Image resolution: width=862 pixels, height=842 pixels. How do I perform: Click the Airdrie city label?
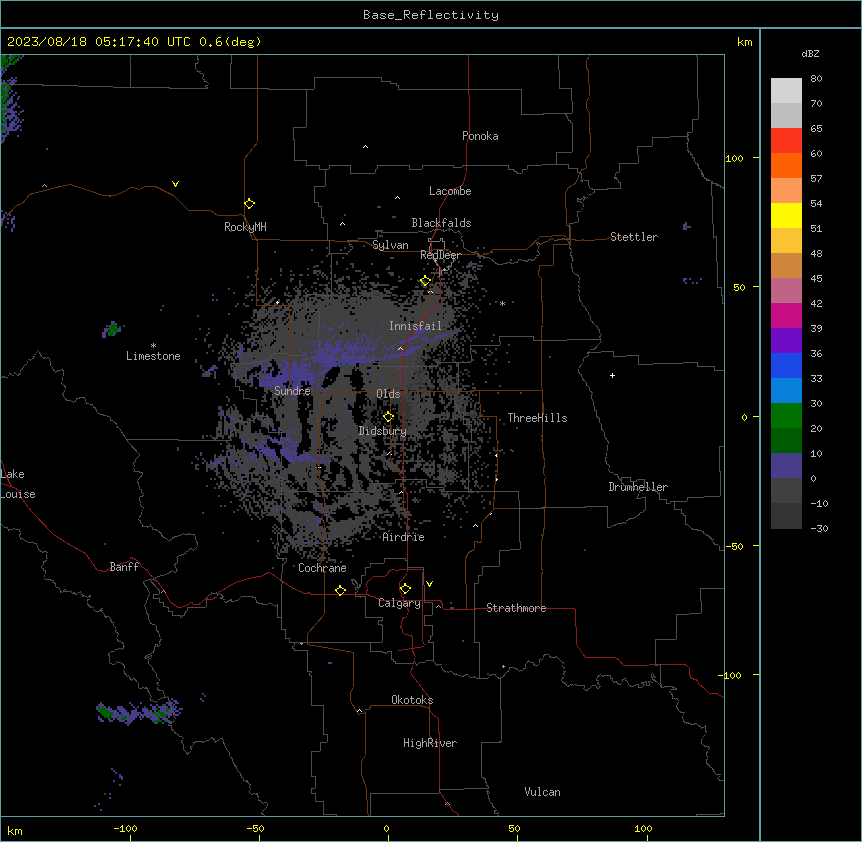[x=404, y=537]
